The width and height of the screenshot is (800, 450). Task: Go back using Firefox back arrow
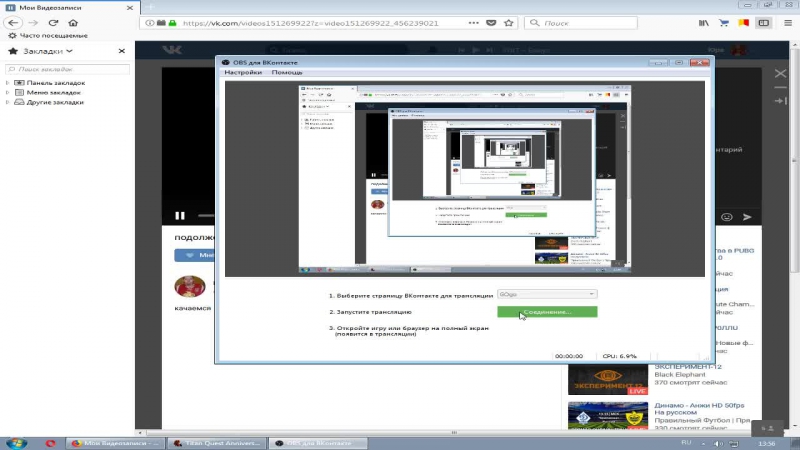point(13,23)
